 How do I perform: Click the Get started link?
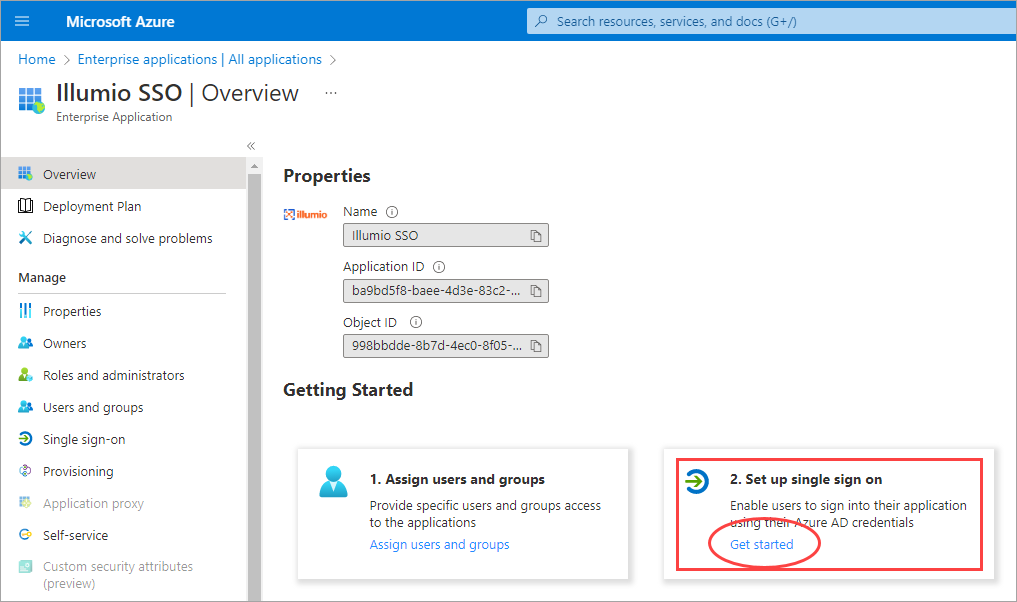click(763, 544)
